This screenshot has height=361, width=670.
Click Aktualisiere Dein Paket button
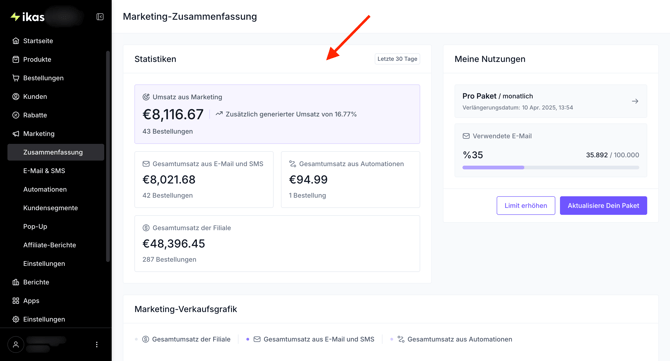point(603,205)
